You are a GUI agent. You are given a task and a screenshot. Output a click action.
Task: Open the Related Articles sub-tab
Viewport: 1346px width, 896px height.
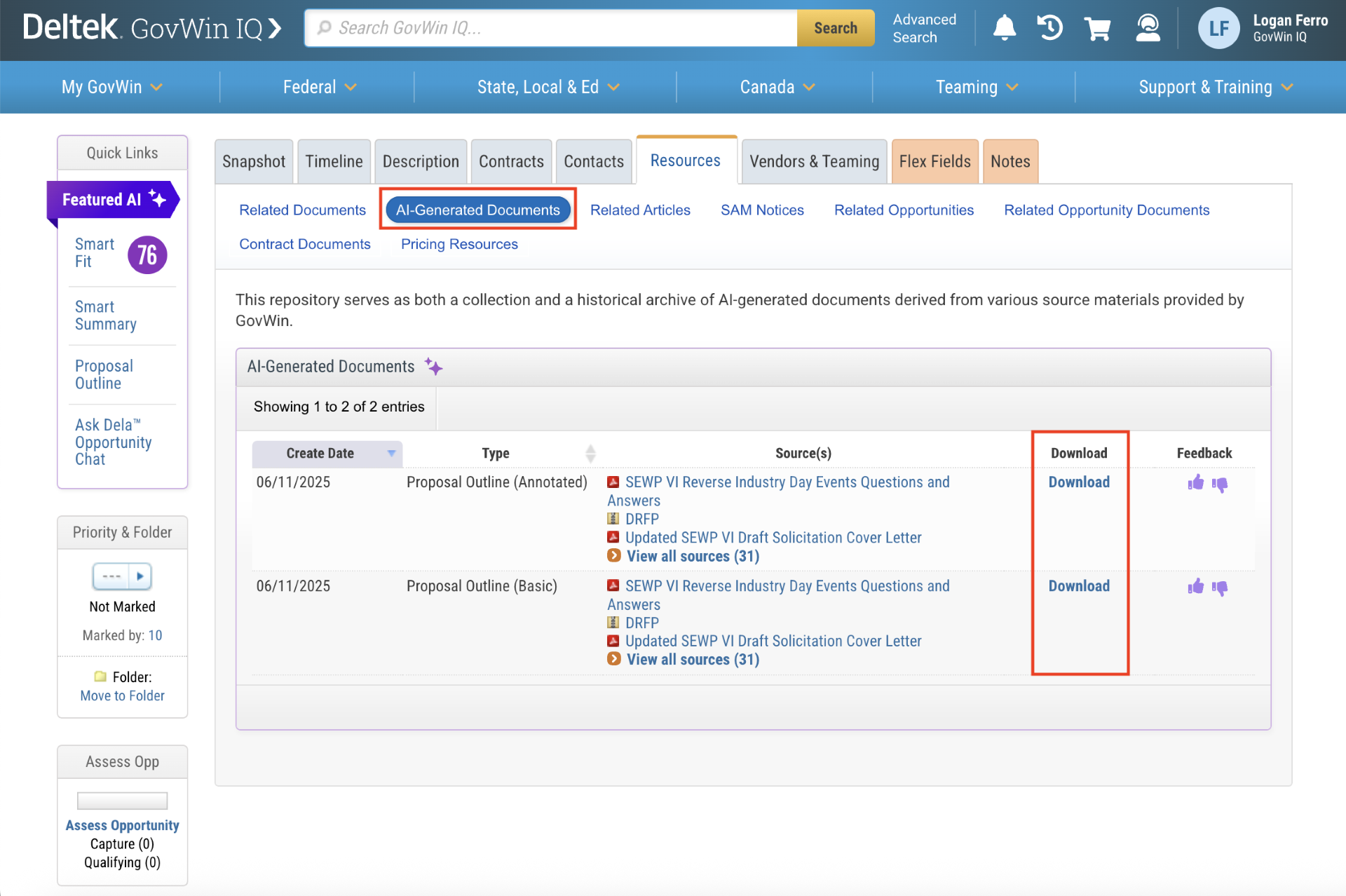pos(639,210)
